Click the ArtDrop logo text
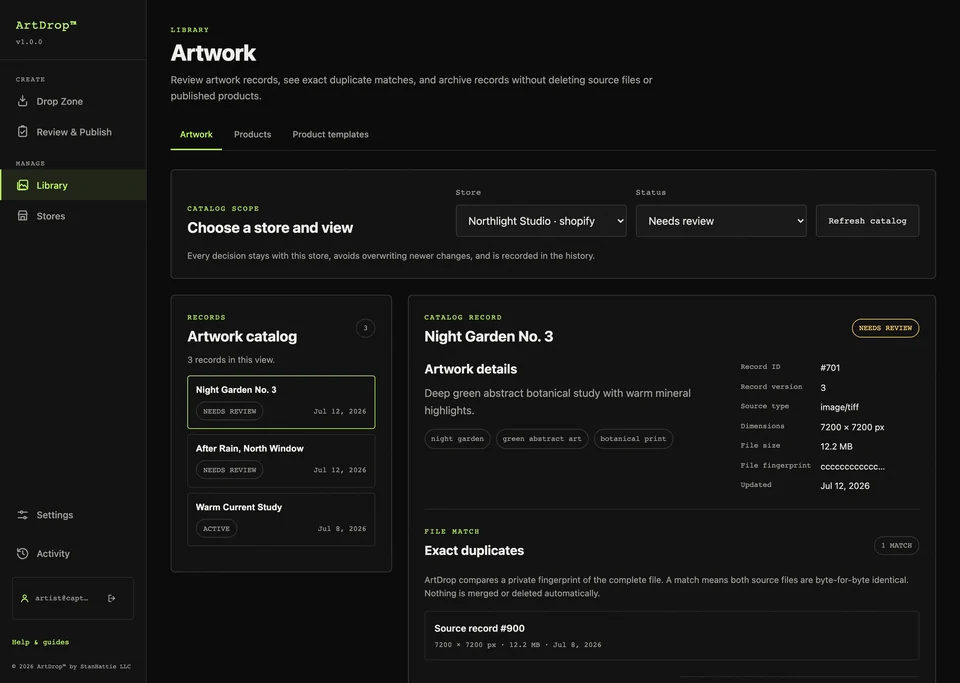Viewport: 960px width, 683px height. click(x=46, y=25)
